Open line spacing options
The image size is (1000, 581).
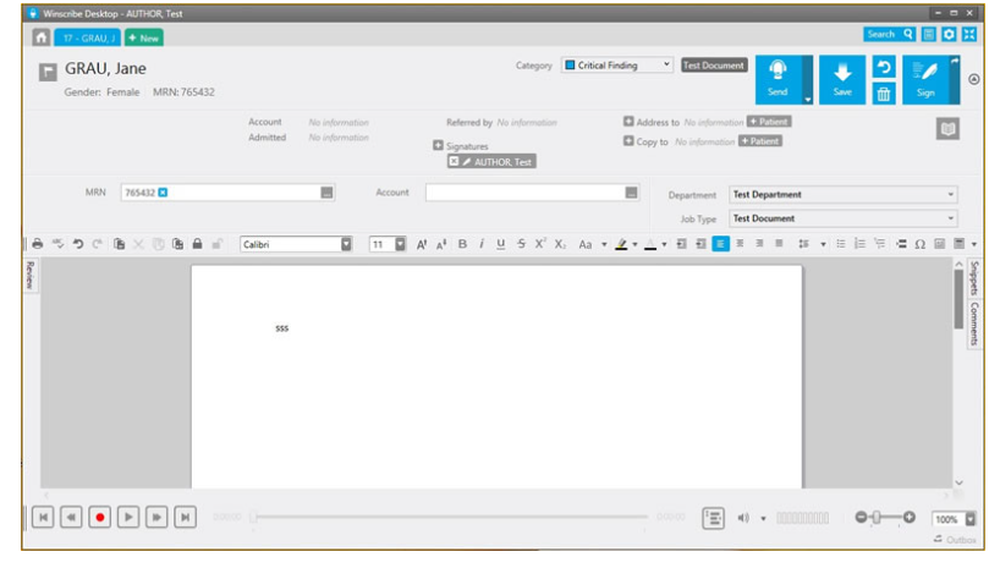coord(804,244)
